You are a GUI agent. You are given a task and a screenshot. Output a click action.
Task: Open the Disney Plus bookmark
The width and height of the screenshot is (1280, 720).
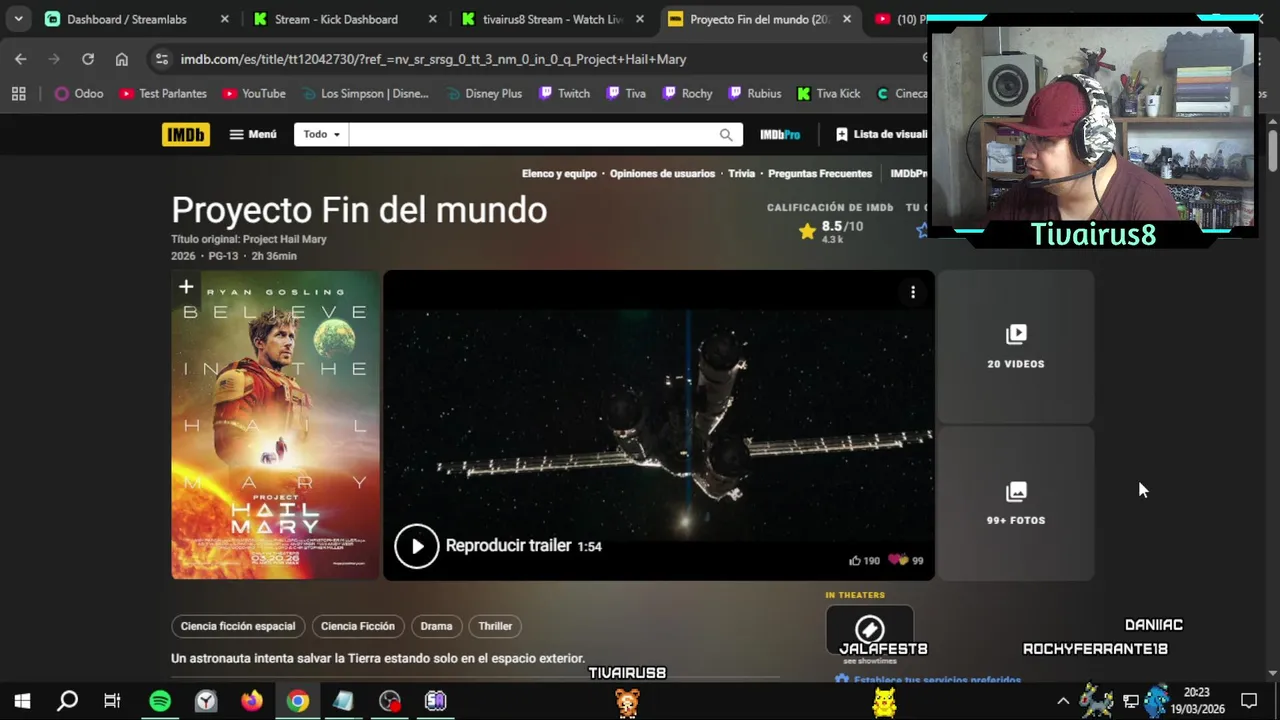point(483,93)
